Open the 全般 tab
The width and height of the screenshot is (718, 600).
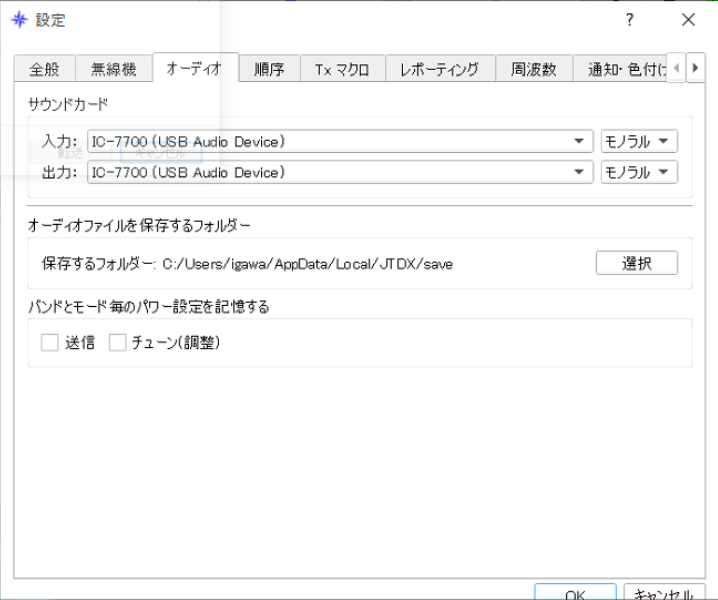coord(44,69)
